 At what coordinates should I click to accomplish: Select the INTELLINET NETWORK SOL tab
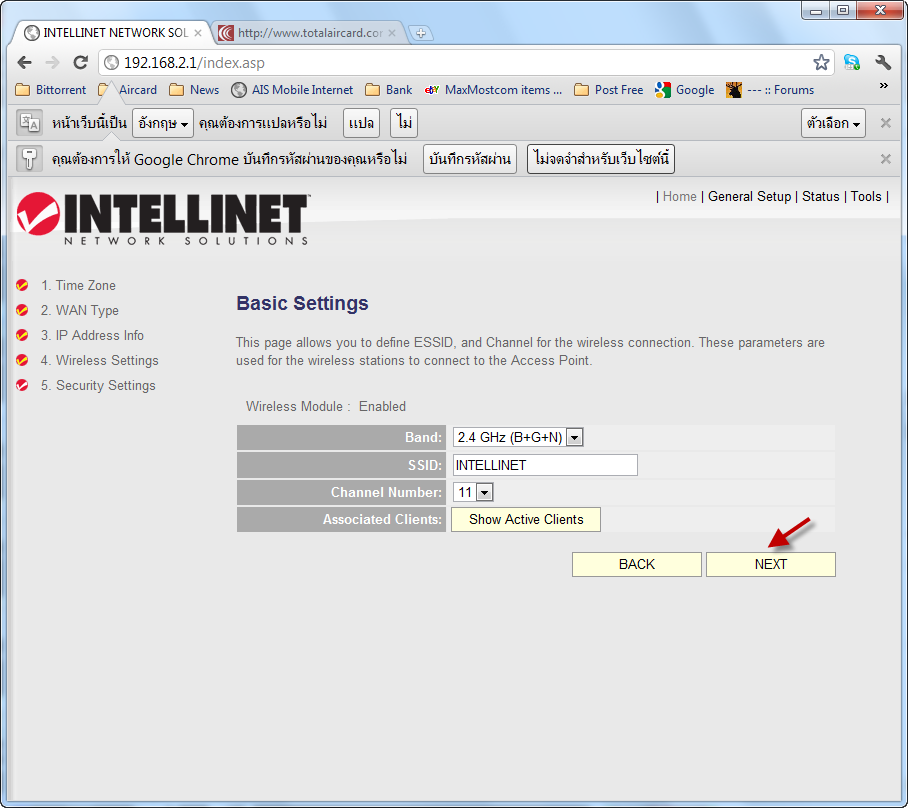(115, 33)
